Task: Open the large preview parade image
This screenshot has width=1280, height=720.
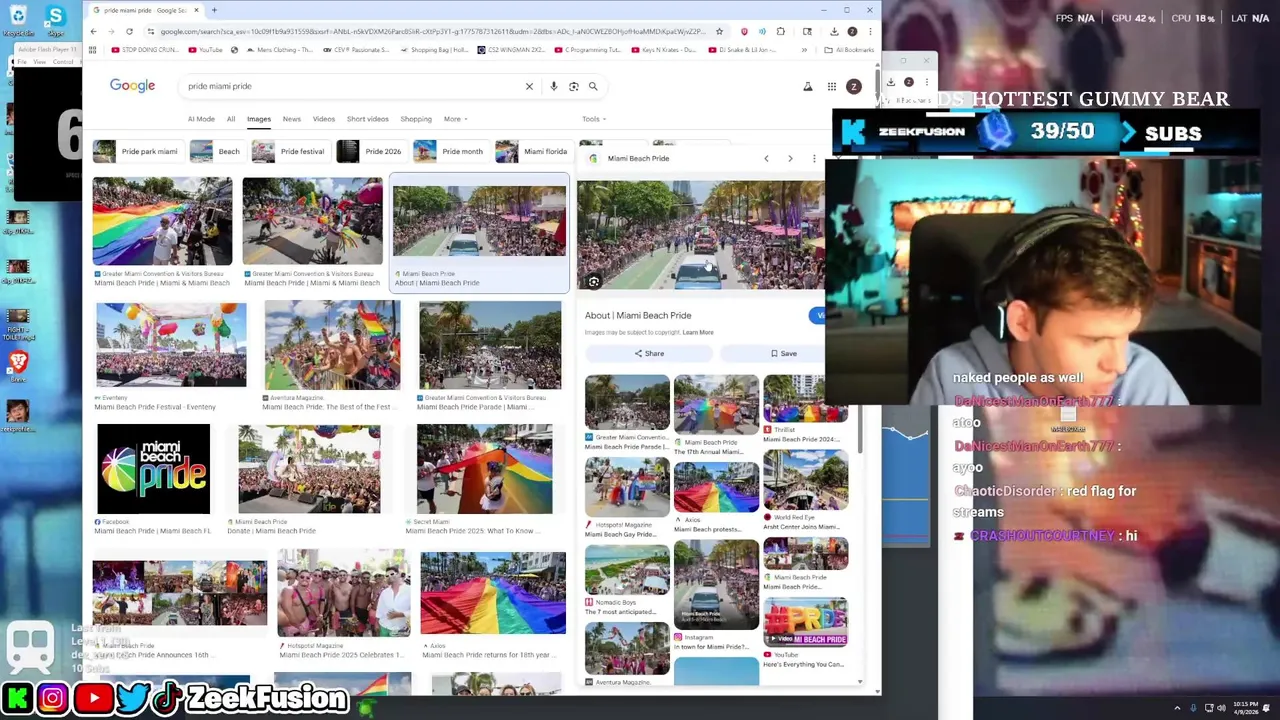Action: point(701,235)
